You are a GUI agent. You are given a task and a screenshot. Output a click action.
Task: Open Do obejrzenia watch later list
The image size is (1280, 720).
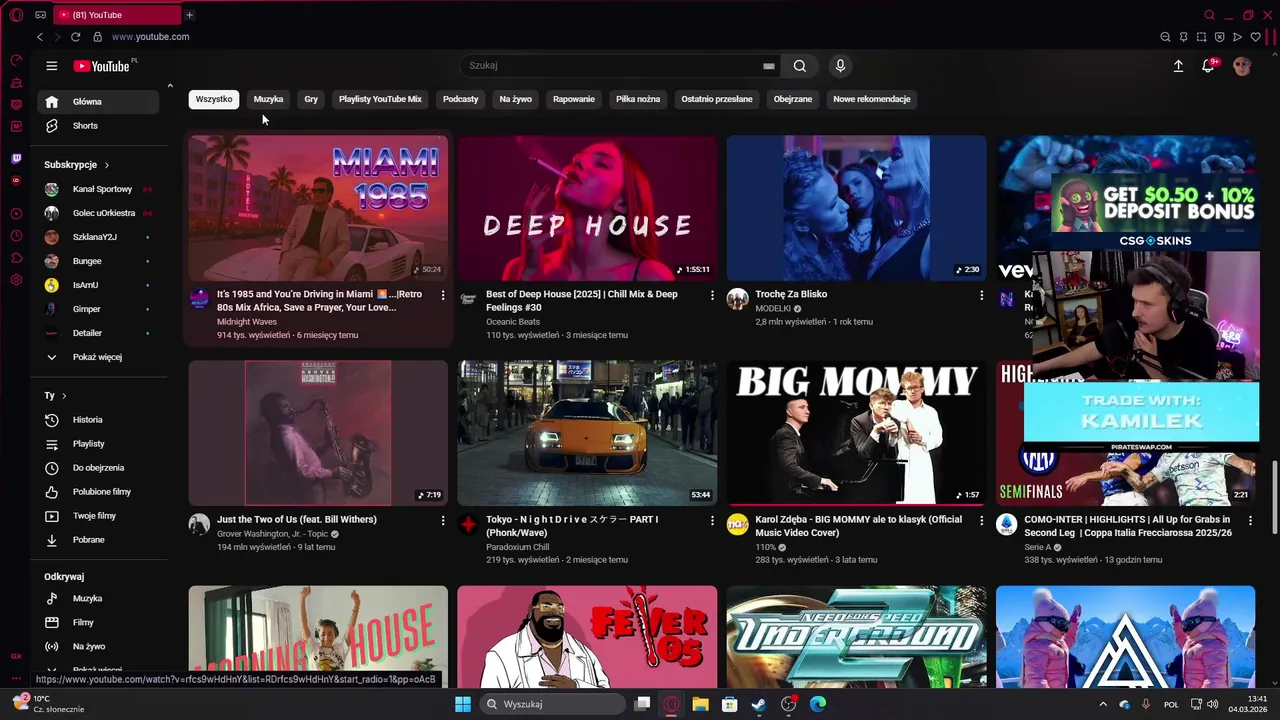[98, 468]
